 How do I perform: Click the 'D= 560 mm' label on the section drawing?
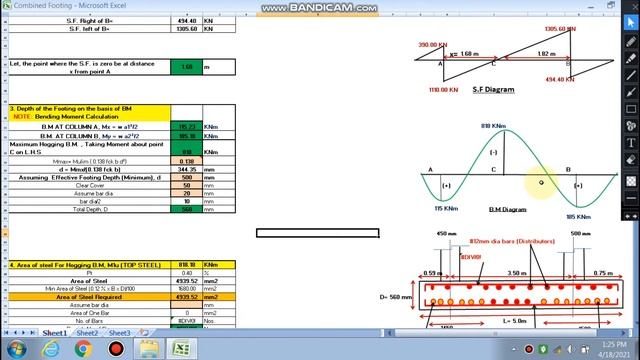coord(395,297)
